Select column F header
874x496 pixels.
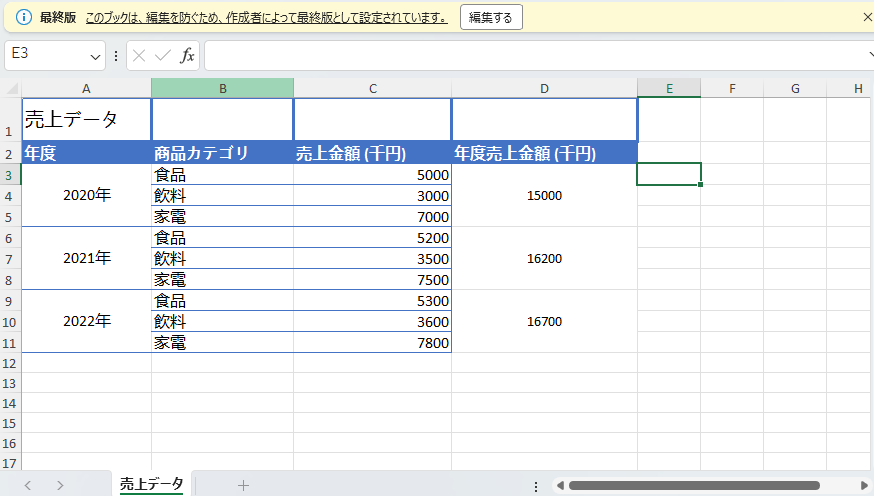tap(732, 88)
